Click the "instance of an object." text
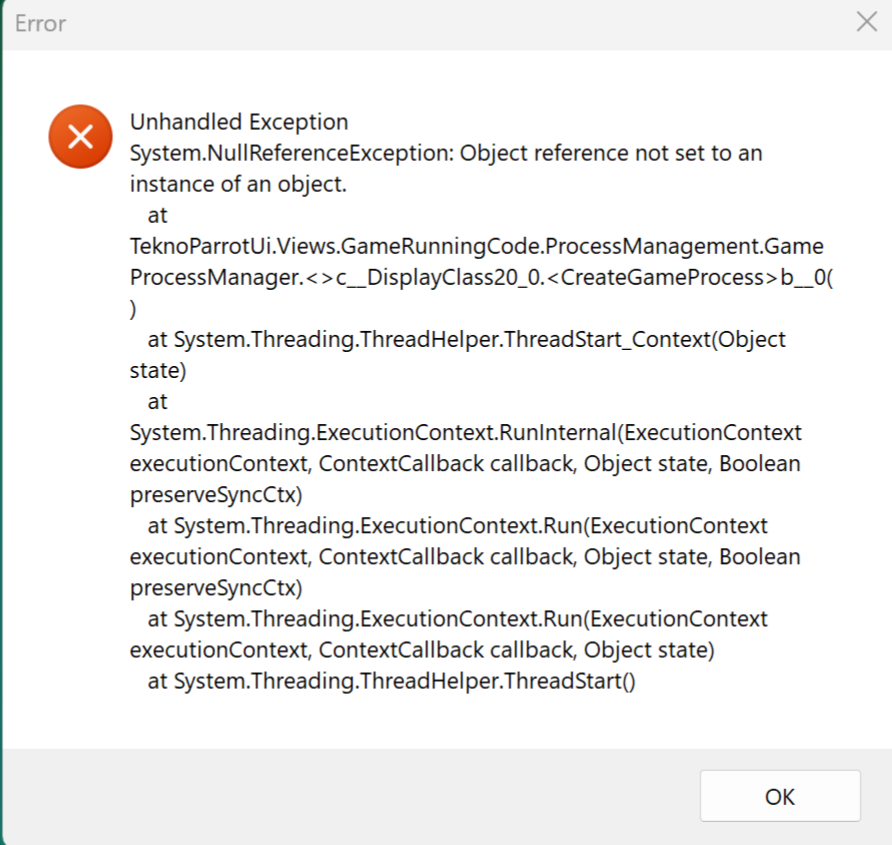 tap(238, 184)
